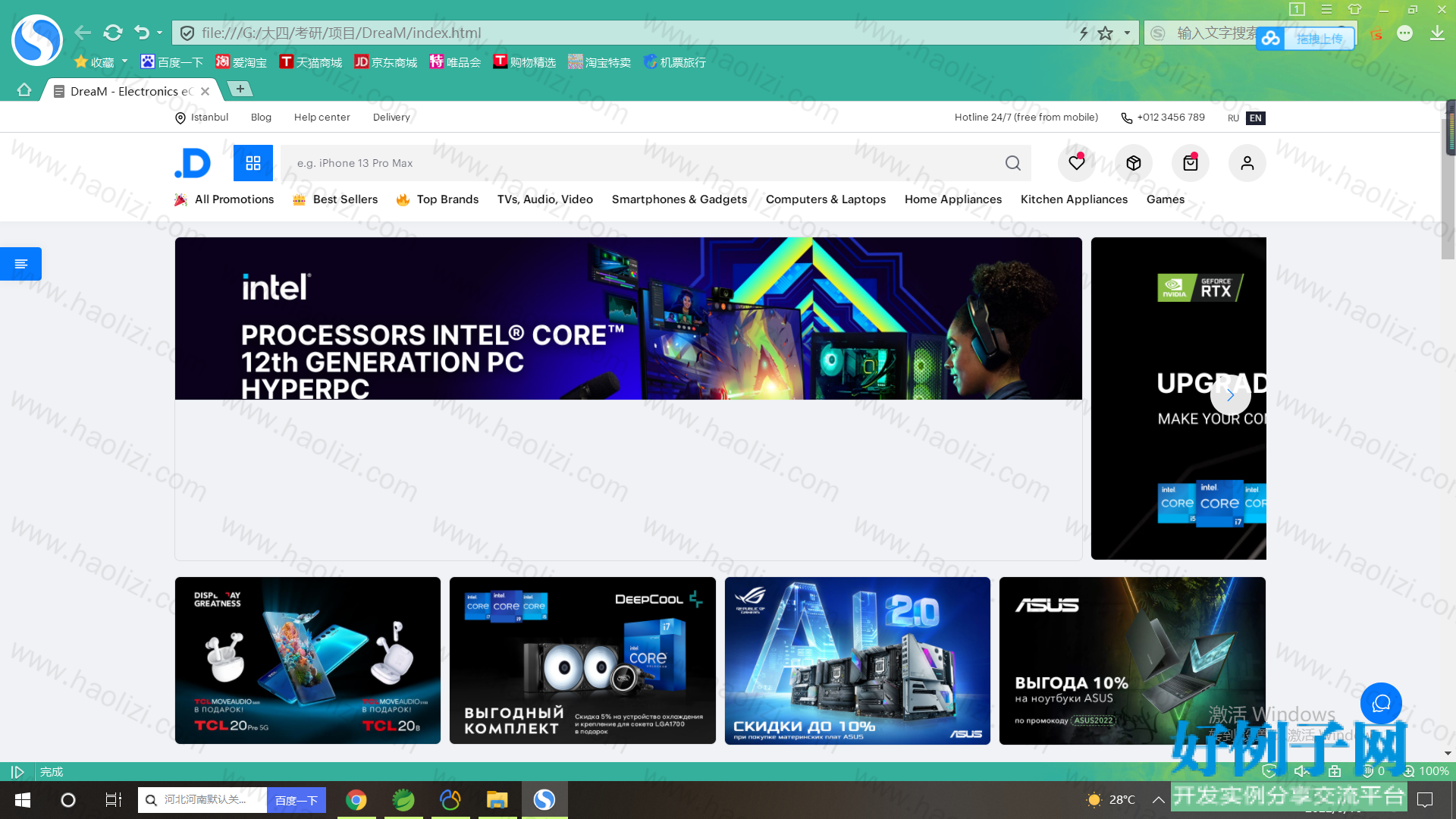The width and height of the screenshot is (1456, 819).
Task: Open the browser downloads icon
Action: 1437,33
